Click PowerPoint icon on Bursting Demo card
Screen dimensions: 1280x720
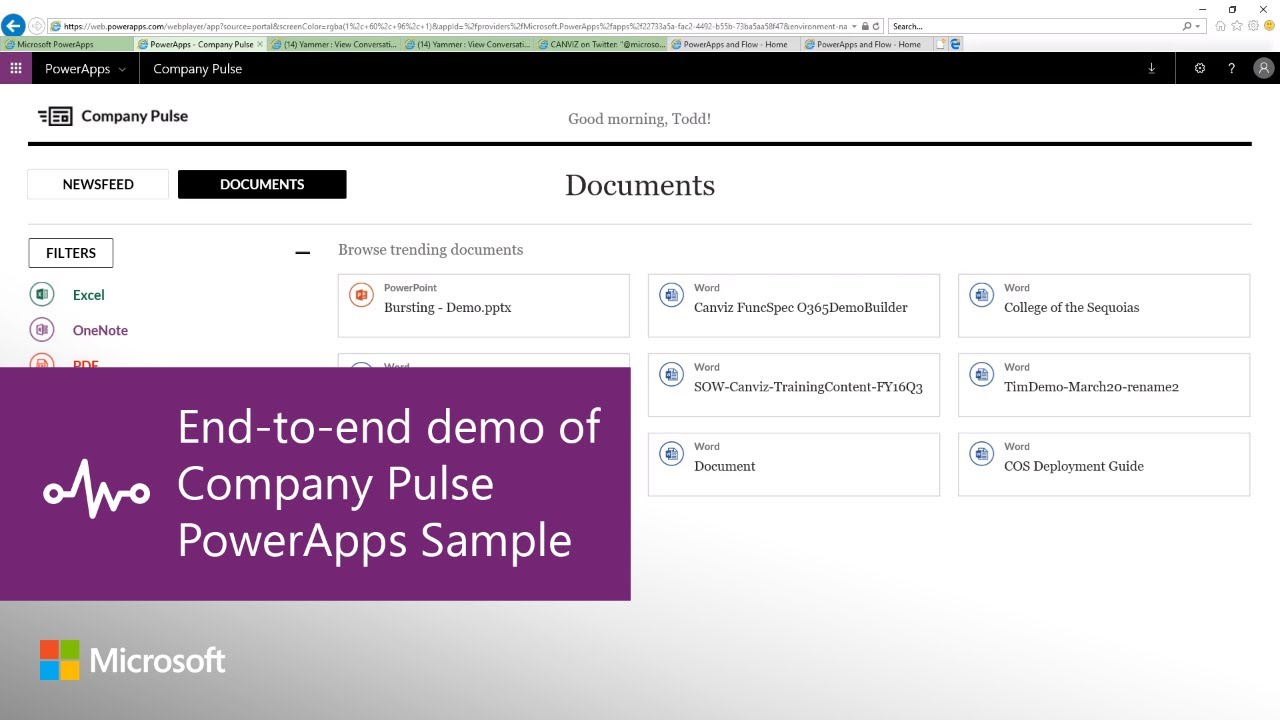(361, 295)
